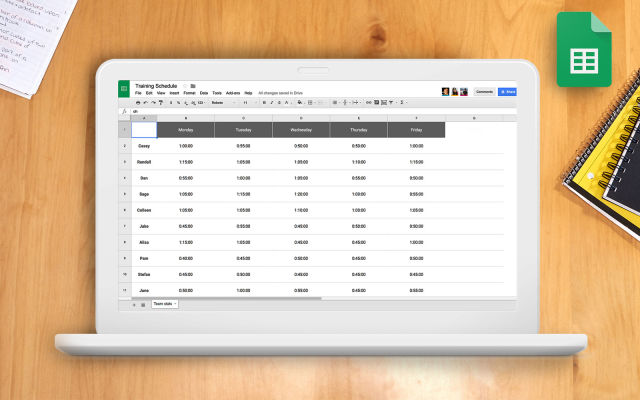
Task: Click the Google Sheets home icon
Action: (x=124, y=89)
